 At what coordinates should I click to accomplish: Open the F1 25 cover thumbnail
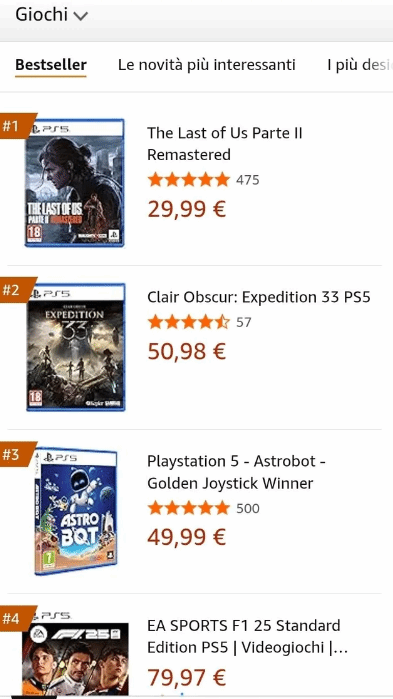pos(75,653)
